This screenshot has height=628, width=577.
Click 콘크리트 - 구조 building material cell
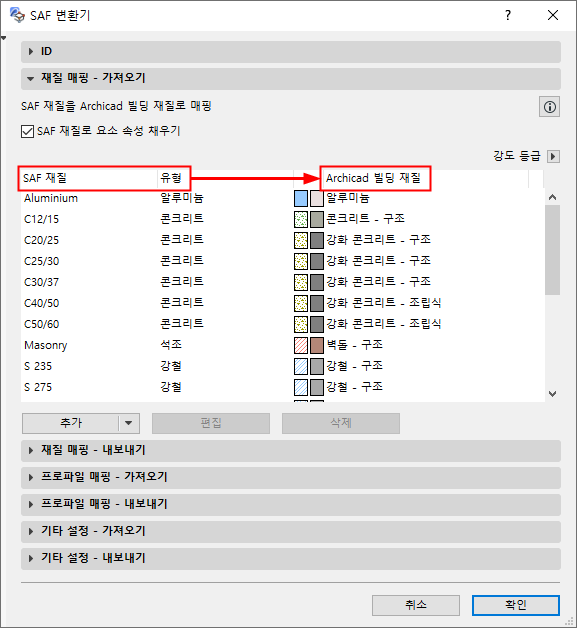click(x=366, y=219)
